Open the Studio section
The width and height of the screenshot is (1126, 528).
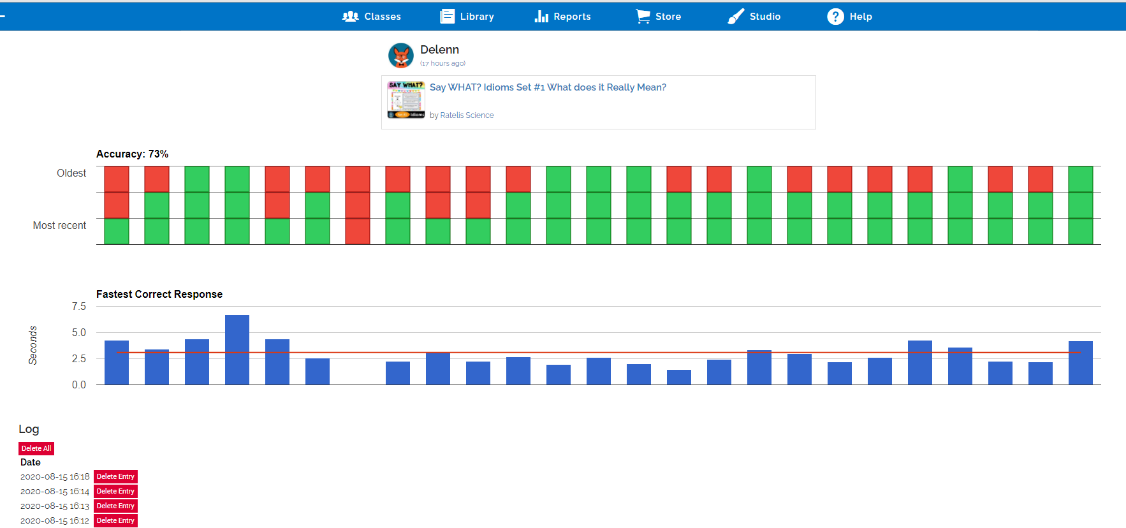coord(754,17)
